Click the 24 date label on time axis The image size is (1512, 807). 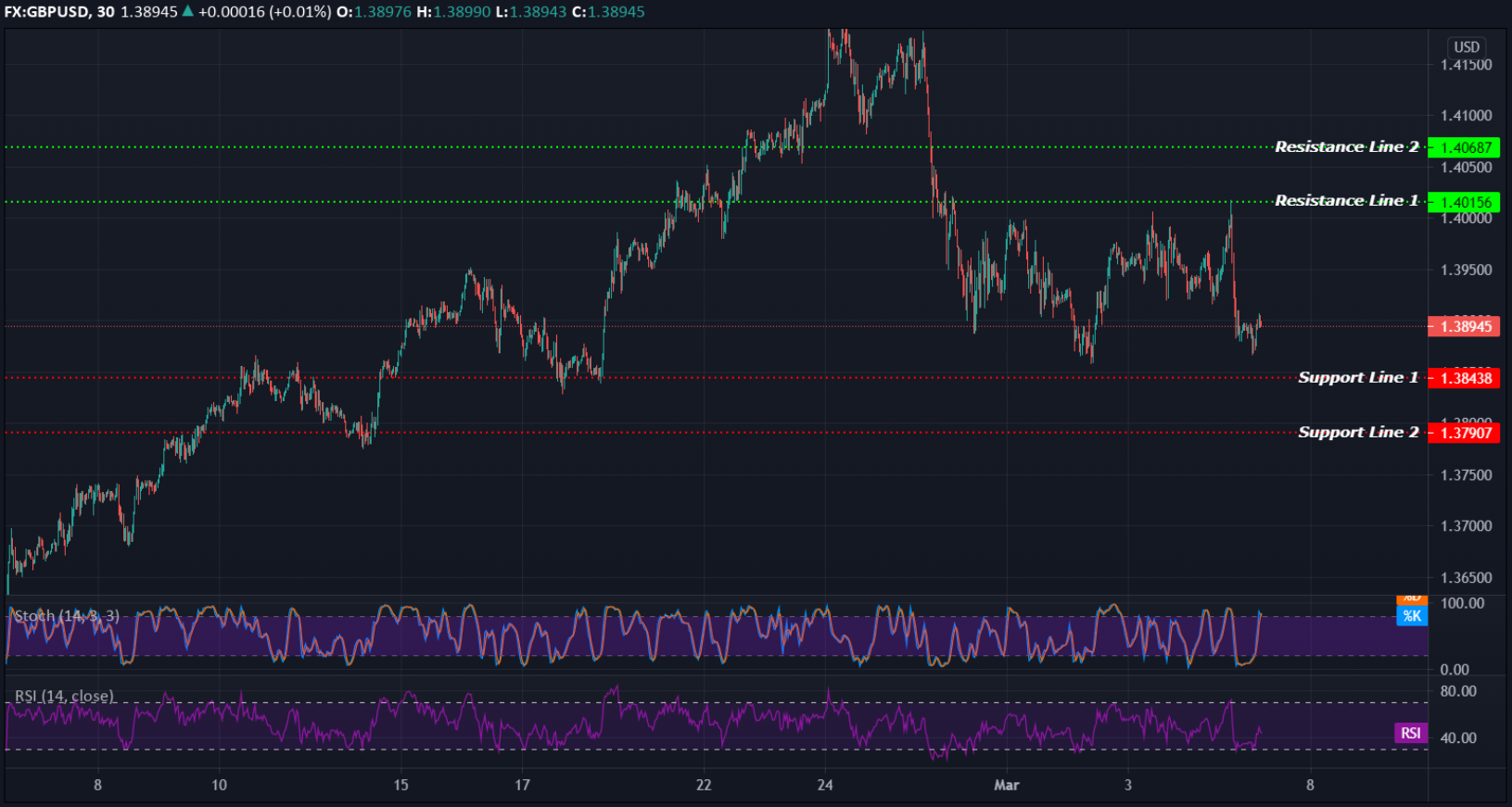(x=825, y=785)
